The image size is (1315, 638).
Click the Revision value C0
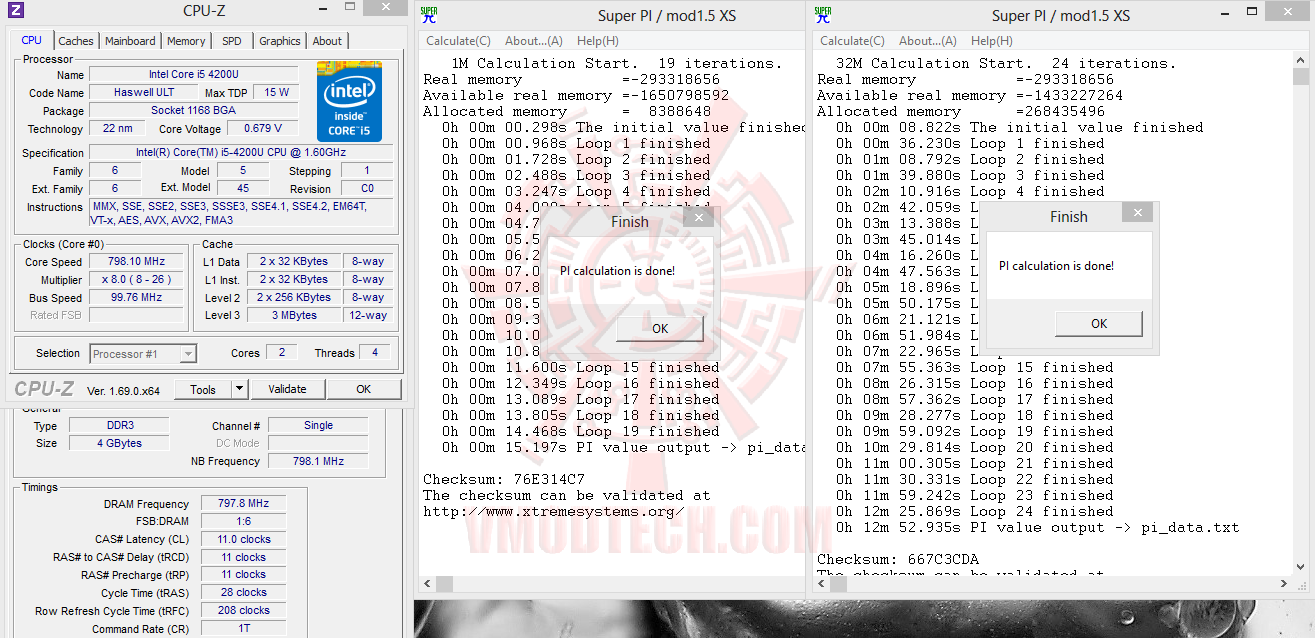coord(367,189)
